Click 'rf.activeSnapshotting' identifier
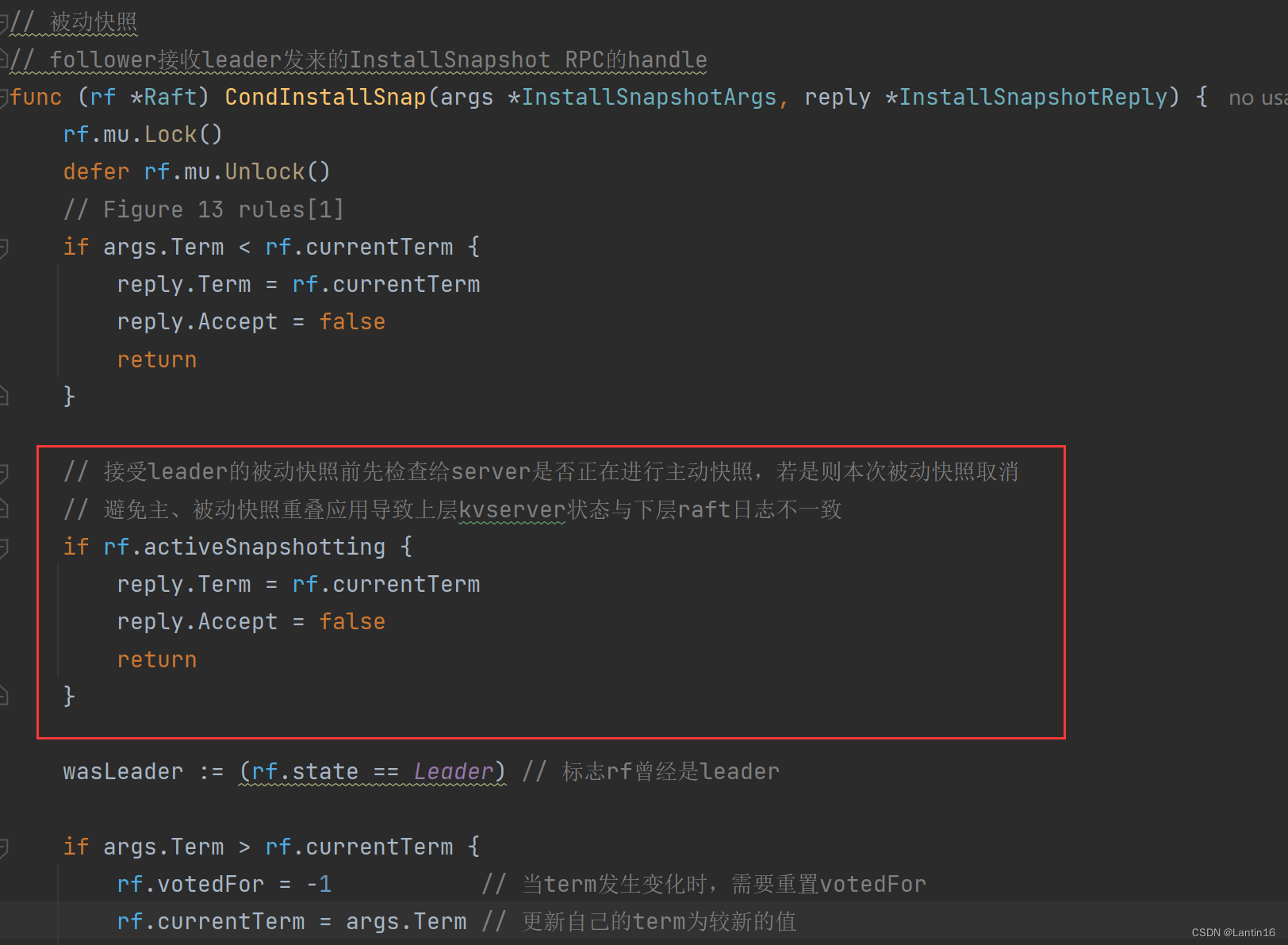The width and height of the screenshot is (1288, 945). tap(244, 547)
